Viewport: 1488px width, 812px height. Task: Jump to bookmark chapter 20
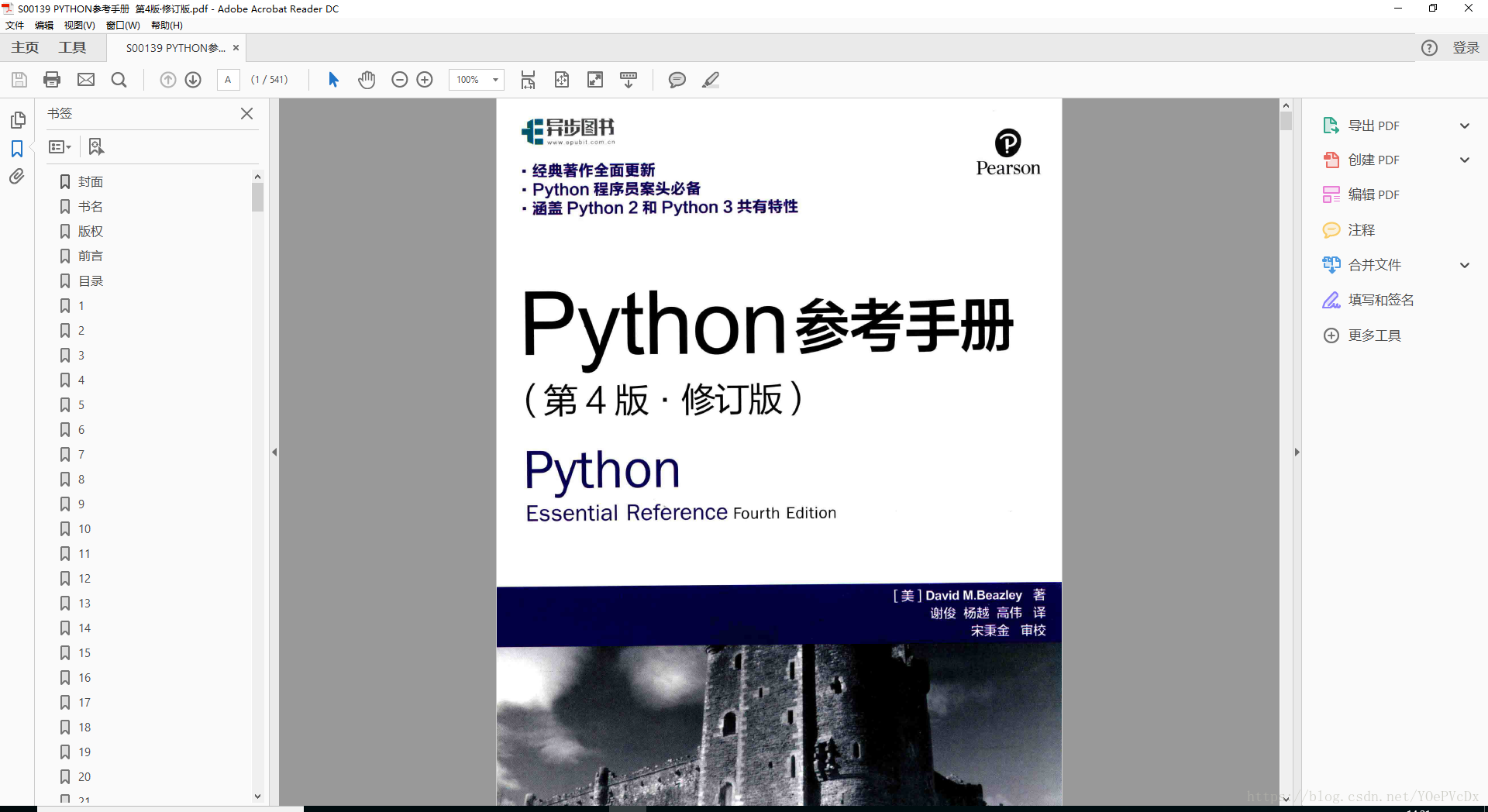pos(84,776)
